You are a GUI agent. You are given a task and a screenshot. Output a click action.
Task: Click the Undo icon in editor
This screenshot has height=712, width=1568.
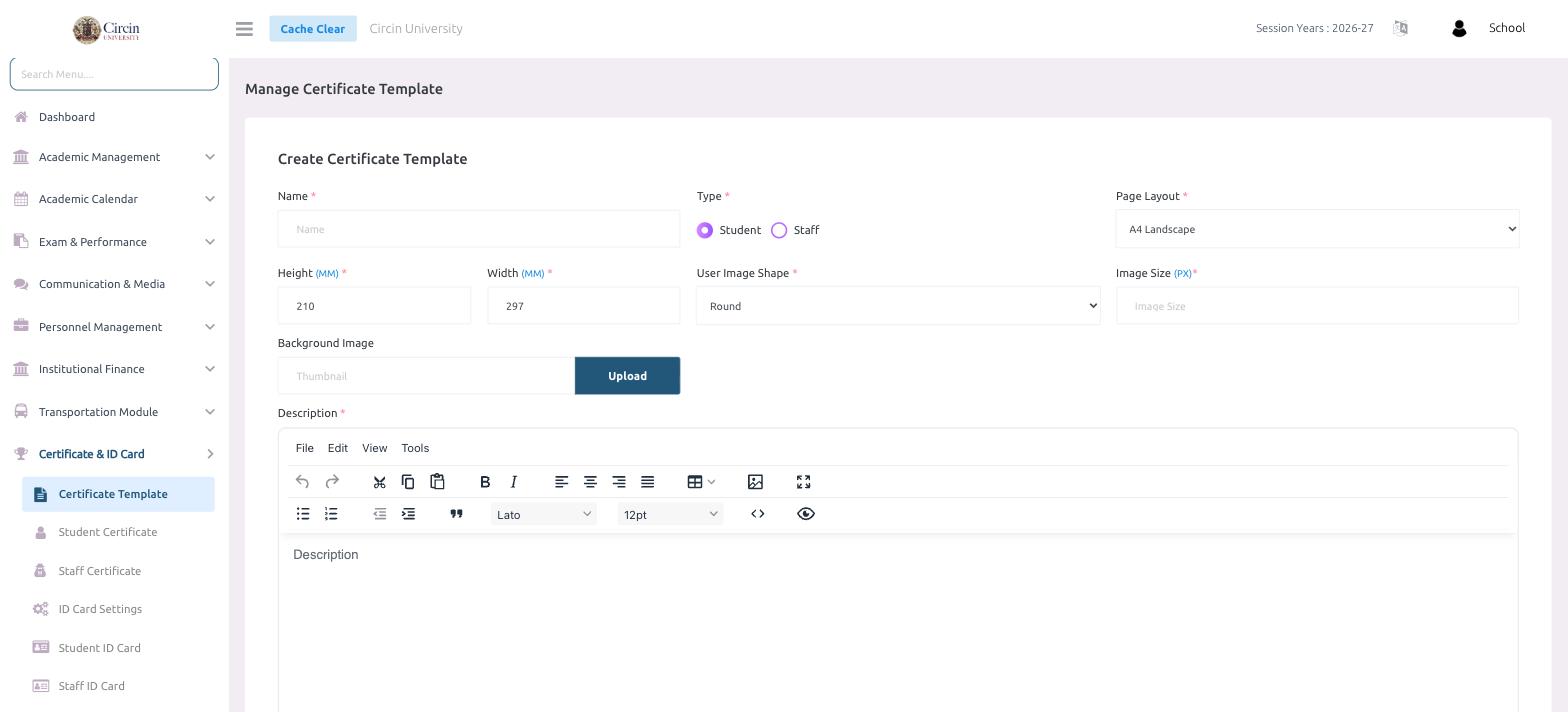click(302, 482)
